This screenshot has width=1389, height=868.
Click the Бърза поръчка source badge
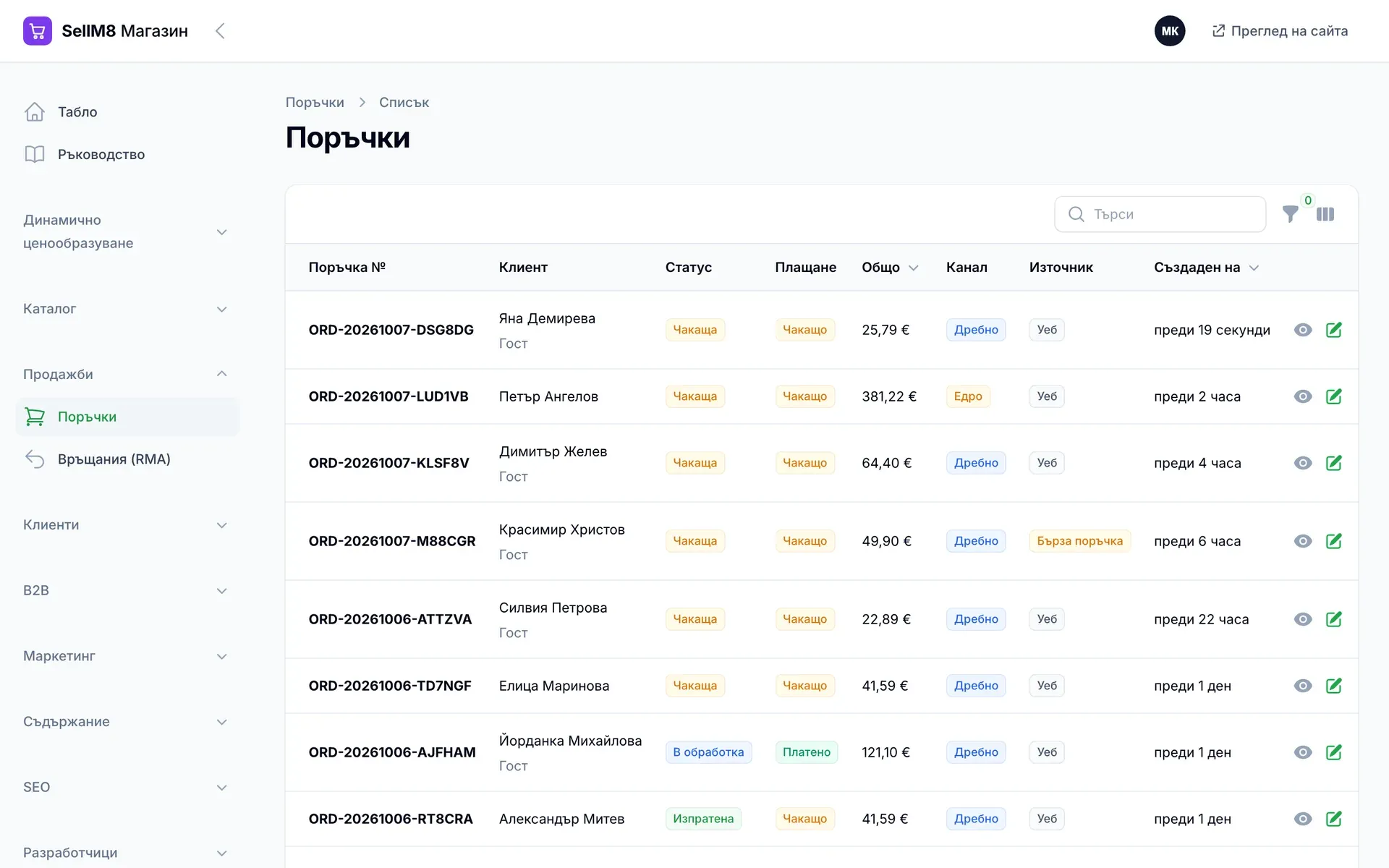(x=1079, y=541)
